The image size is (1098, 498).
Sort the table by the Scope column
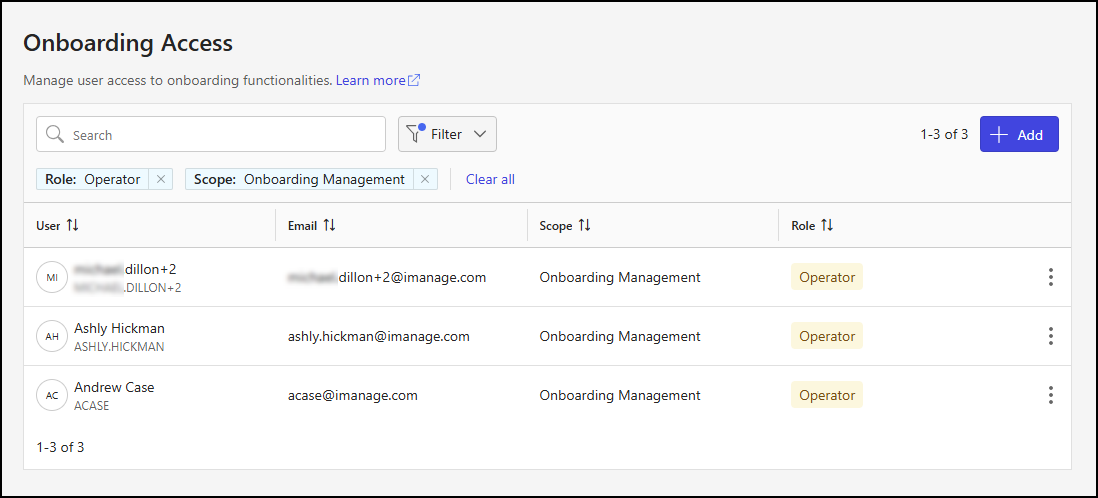[584, 226]
